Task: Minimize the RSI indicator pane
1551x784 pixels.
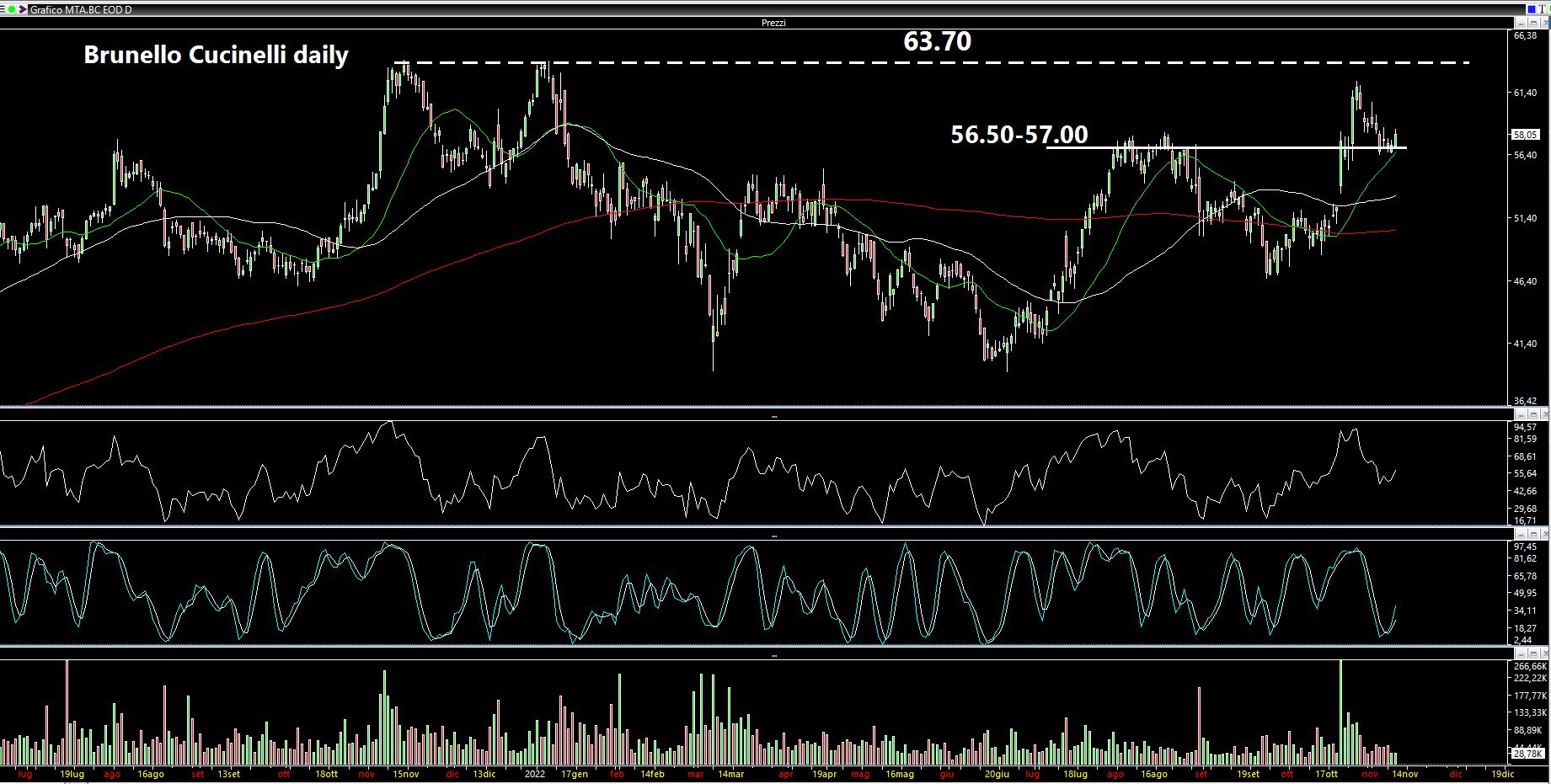Action: click(1521, 414)
